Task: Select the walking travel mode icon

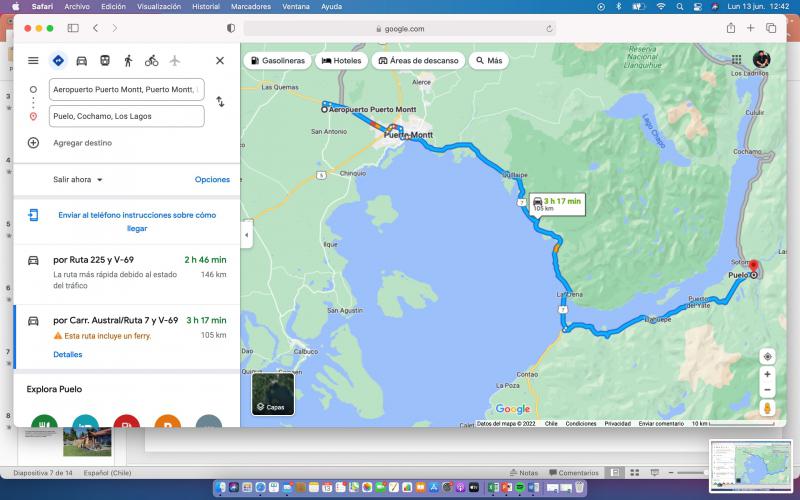Action: click(x=128, y=61)
